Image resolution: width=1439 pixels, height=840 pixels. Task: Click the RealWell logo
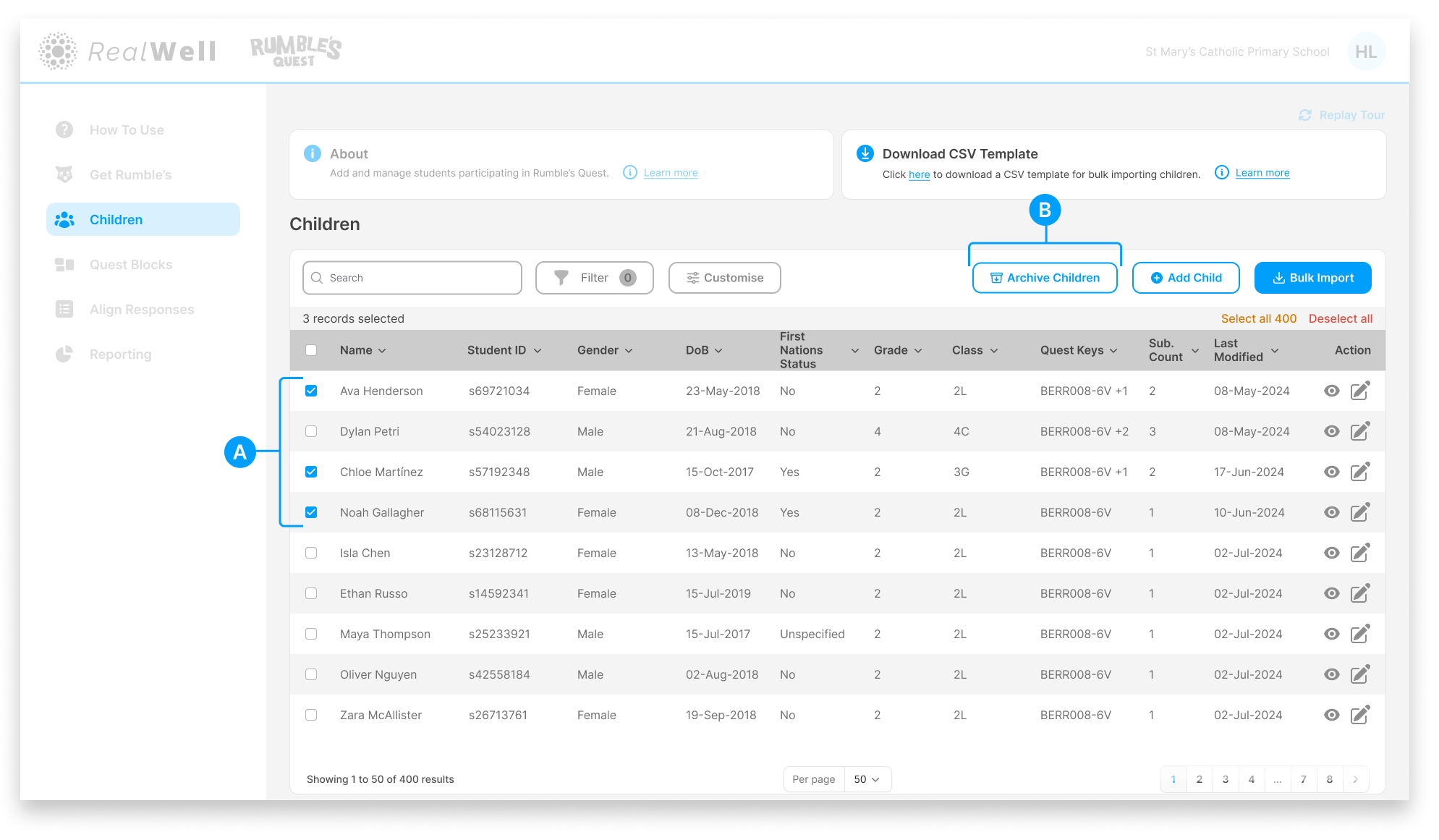click(128, 51)
